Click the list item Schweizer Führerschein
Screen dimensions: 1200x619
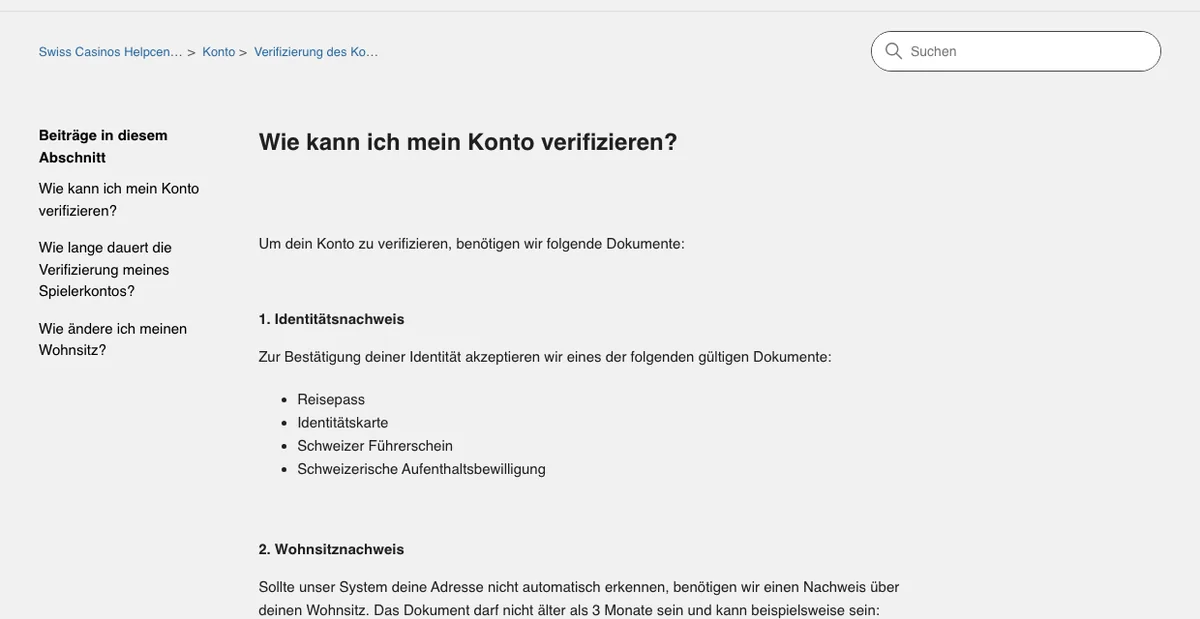[x=375, y=445]
